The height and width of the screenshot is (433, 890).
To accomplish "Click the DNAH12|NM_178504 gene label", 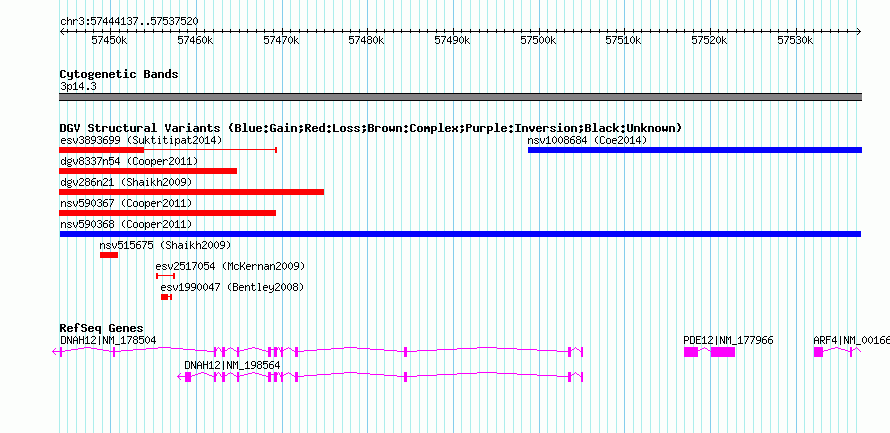I will pos(108,340).
